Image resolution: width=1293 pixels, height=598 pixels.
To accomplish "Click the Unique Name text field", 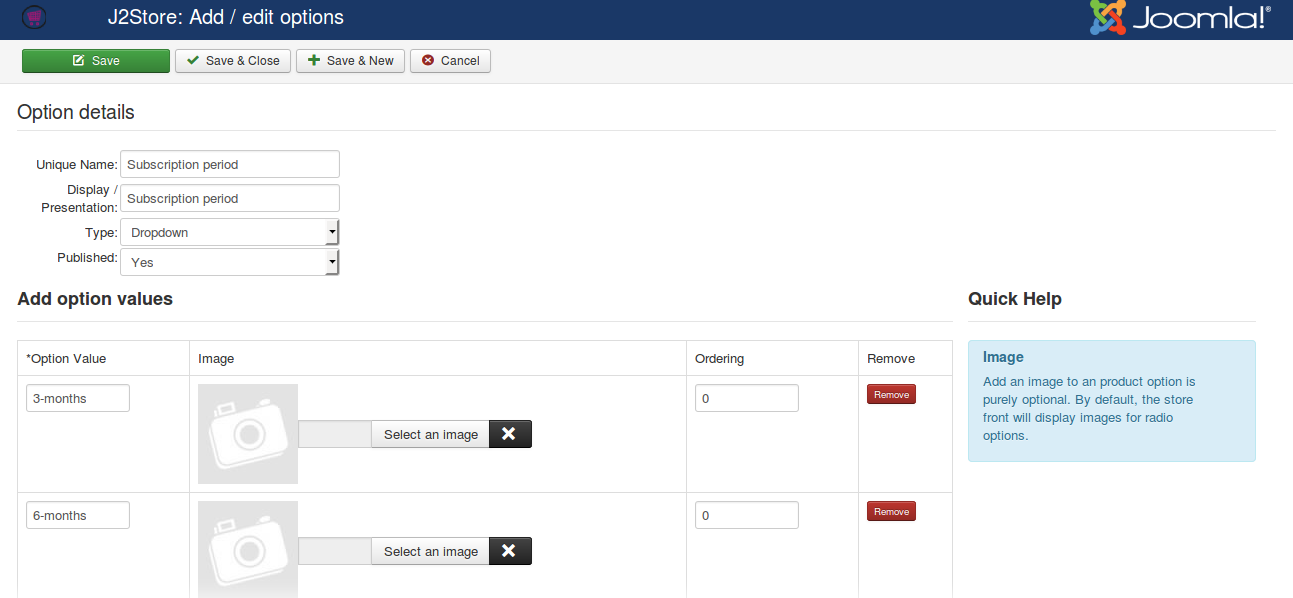I will tap(229, 164).
